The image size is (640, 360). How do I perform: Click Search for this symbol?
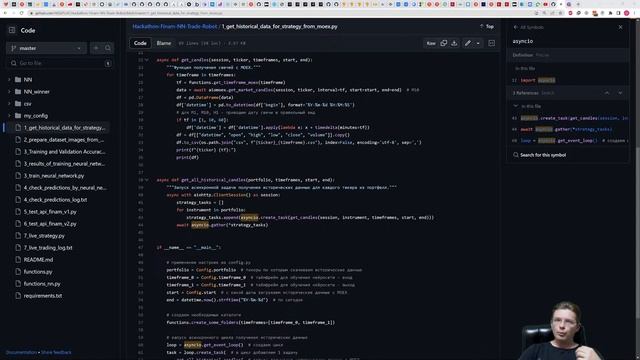coord(540,155)
